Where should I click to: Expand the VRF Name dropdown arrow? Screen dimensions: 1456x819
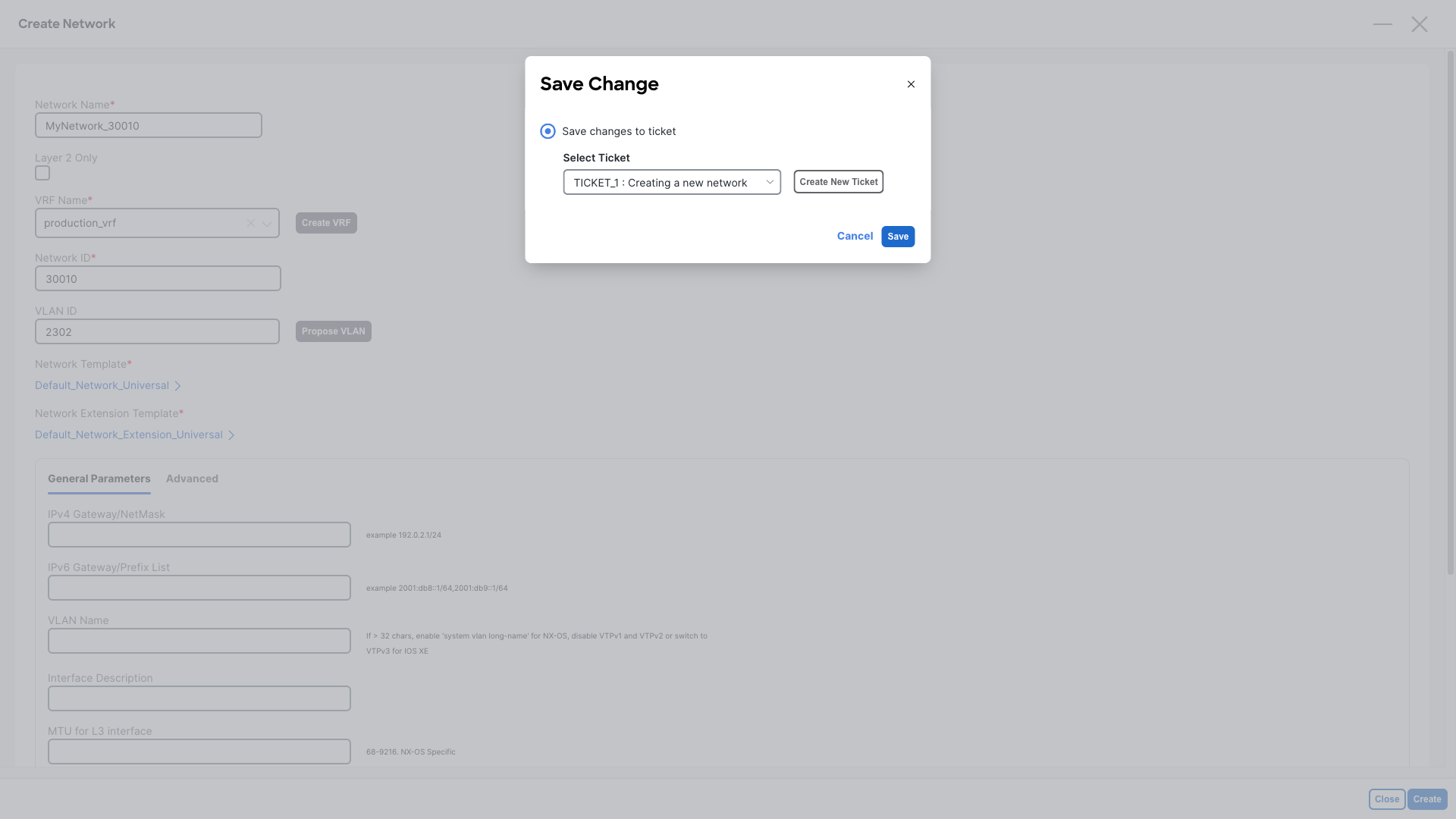(x=267, y=224)
